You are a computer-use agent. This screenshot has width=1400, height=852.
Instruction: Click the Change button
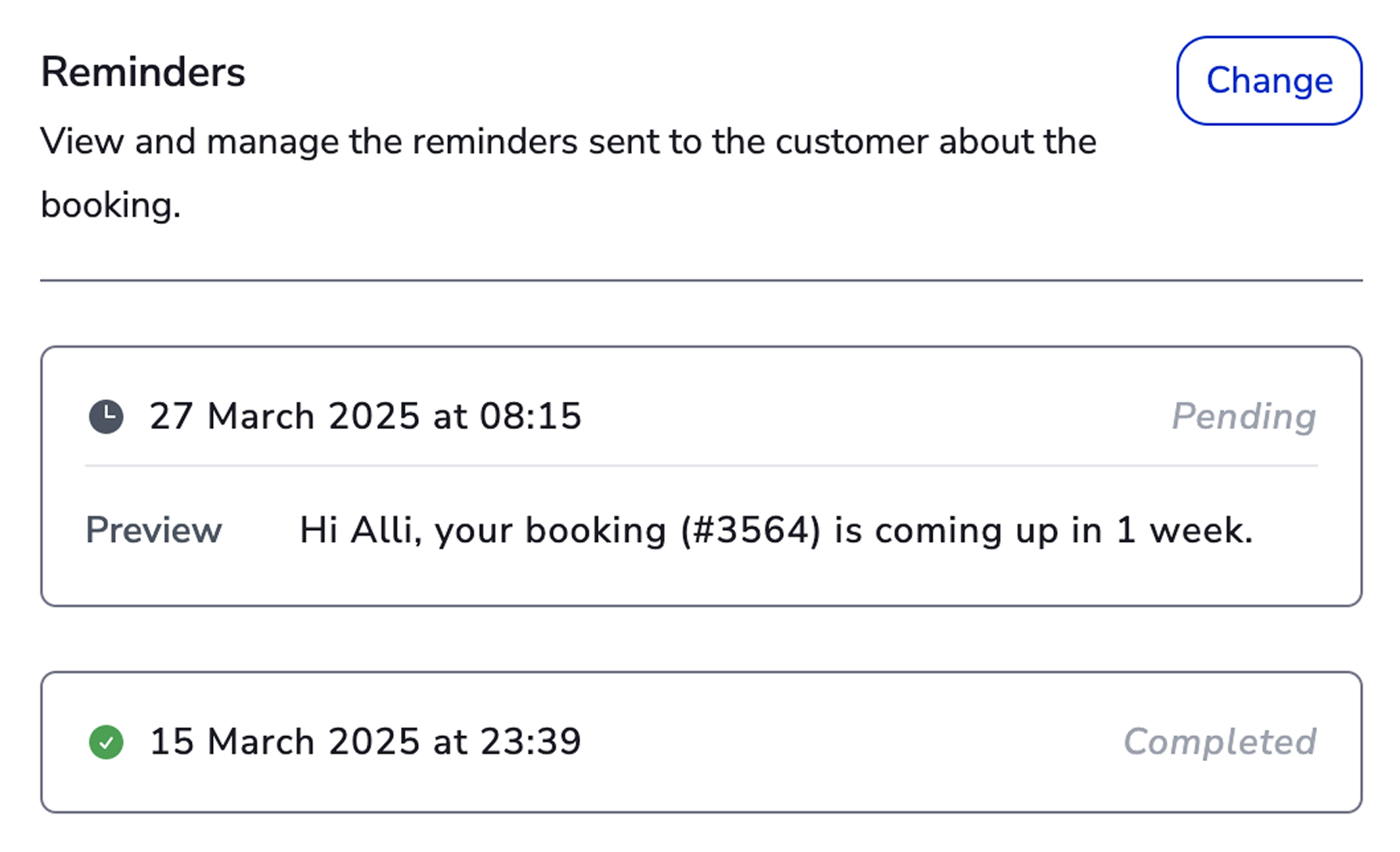[x=1268, y=81]
